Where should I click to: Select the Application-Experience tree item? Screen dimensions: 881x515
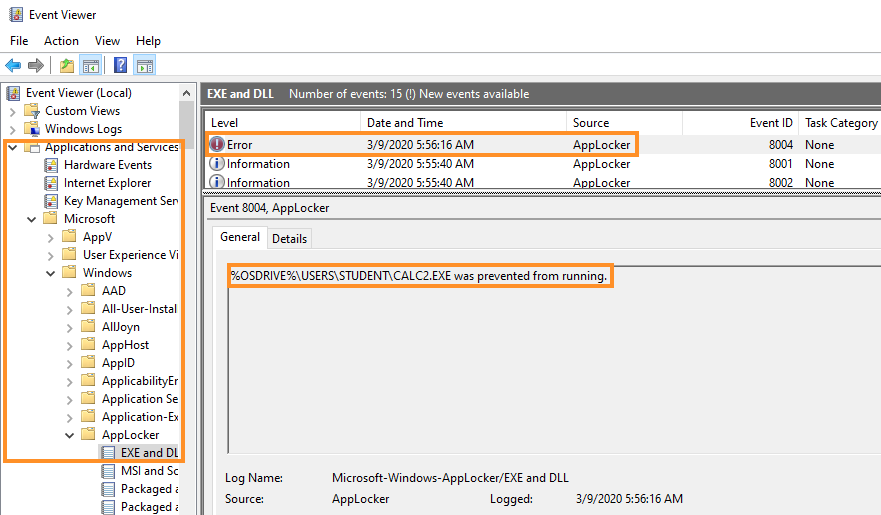click(140, 417)
